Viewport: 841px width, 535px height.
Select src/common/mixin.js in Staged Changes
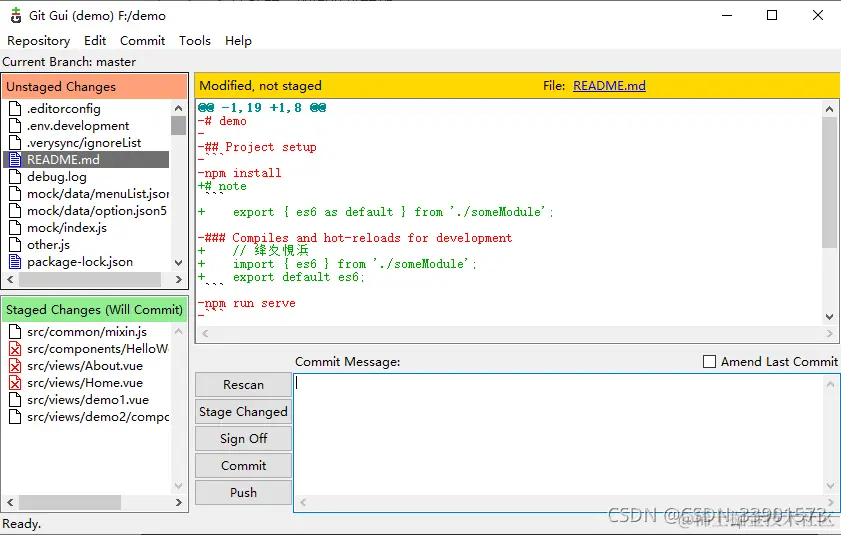(x=86, y=332)
